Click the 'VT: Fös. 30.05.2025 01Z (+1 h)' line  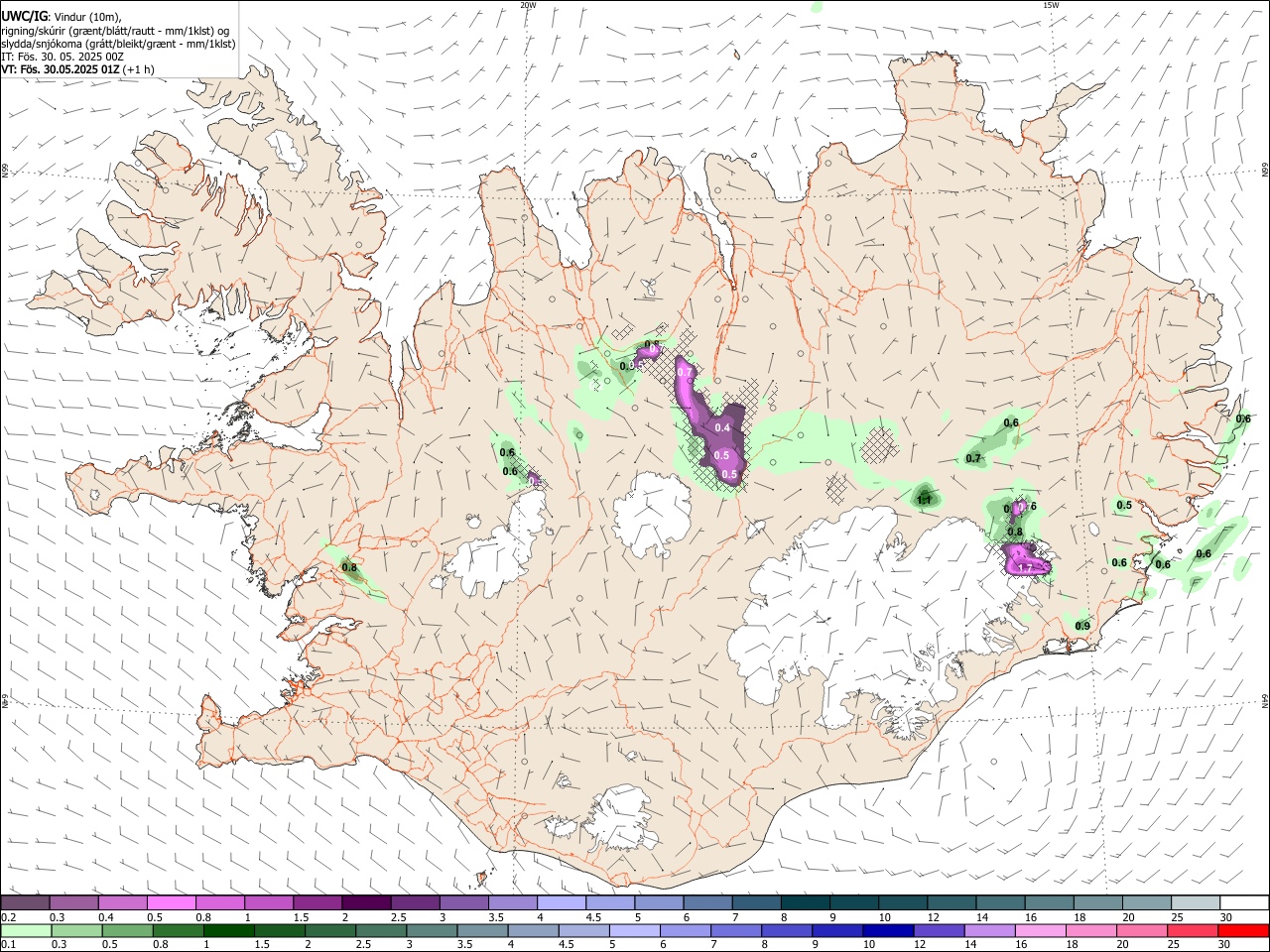[x=77, y=69]
